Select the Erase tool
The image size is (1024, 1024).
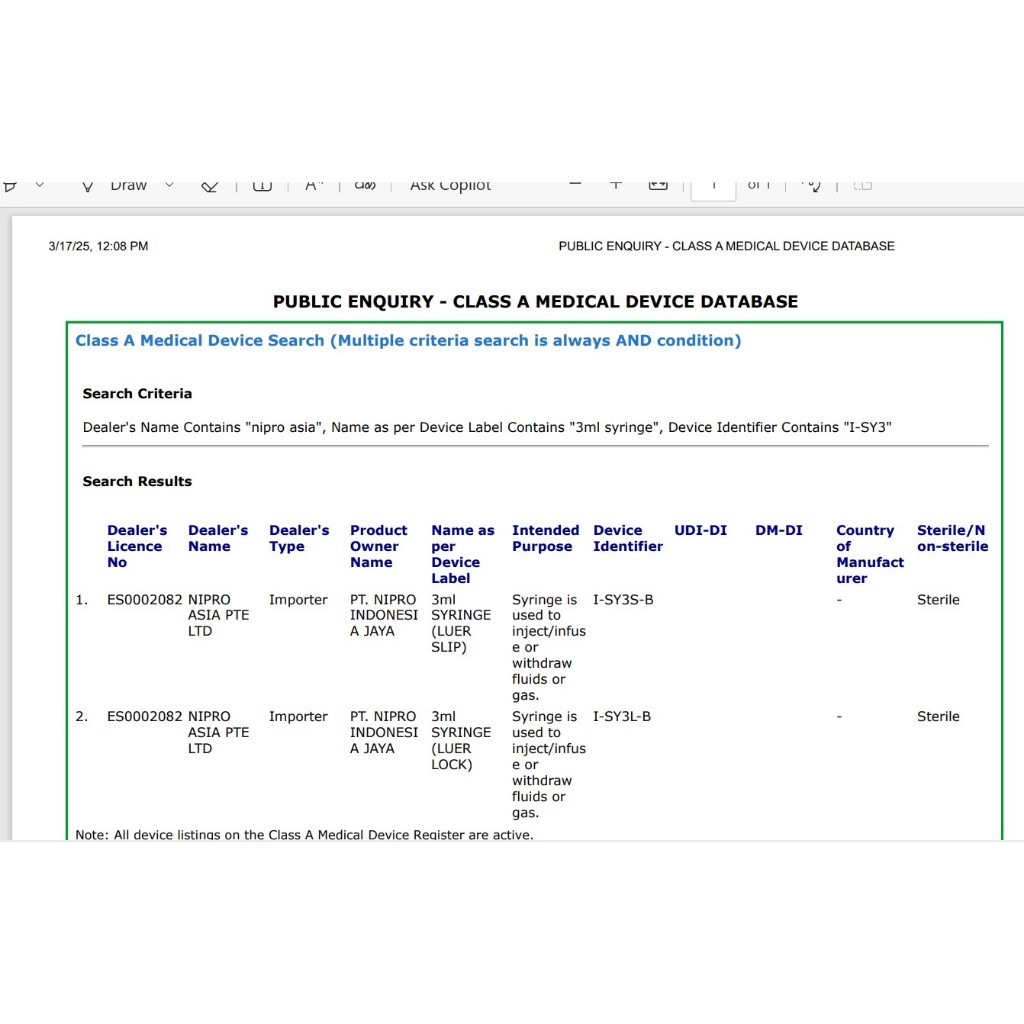pyautogui.click(x=210, y=186)
